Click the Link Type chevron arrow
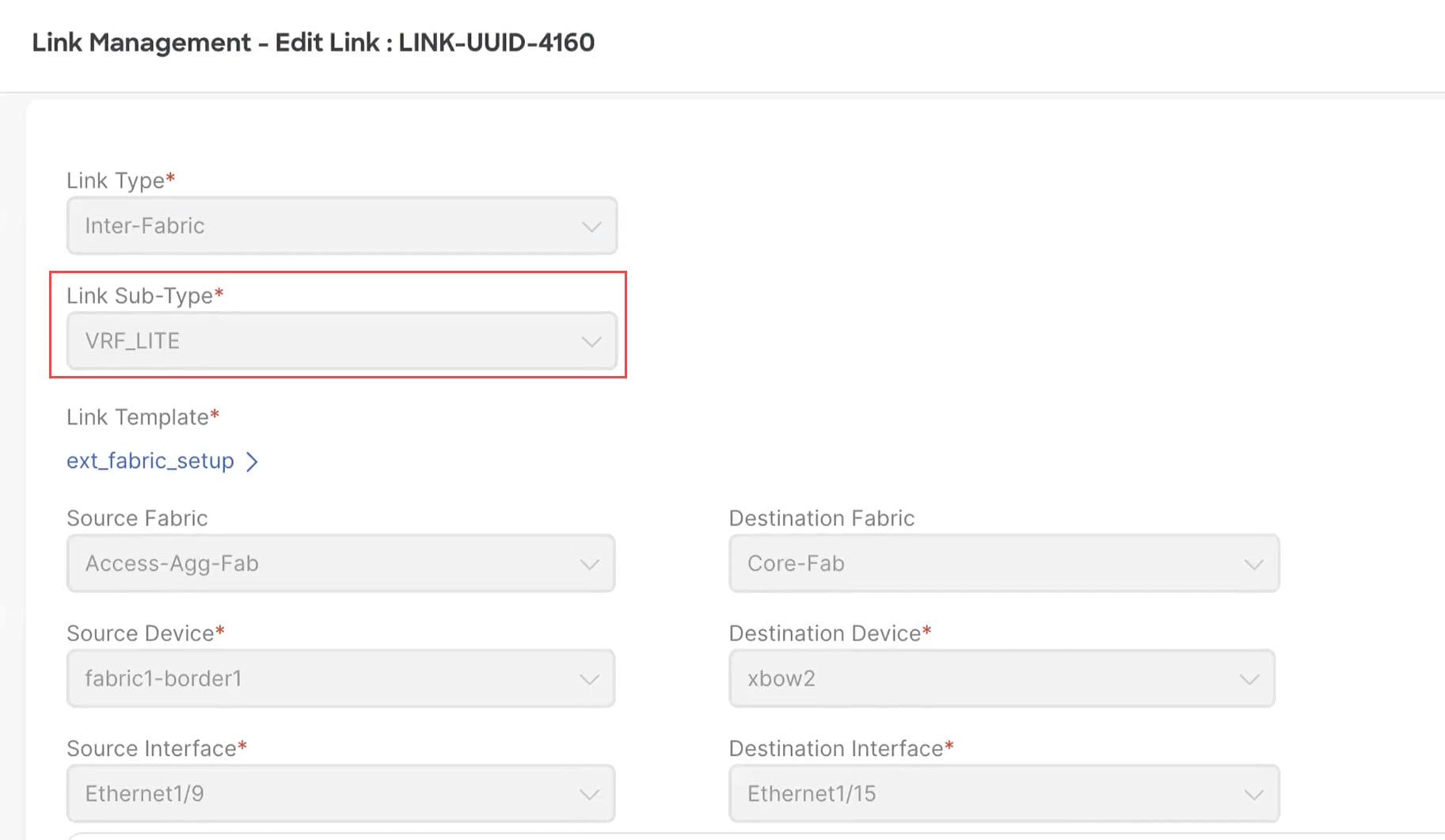The height and width of the screenshot is (840, 1445). [x=591, y=226]
